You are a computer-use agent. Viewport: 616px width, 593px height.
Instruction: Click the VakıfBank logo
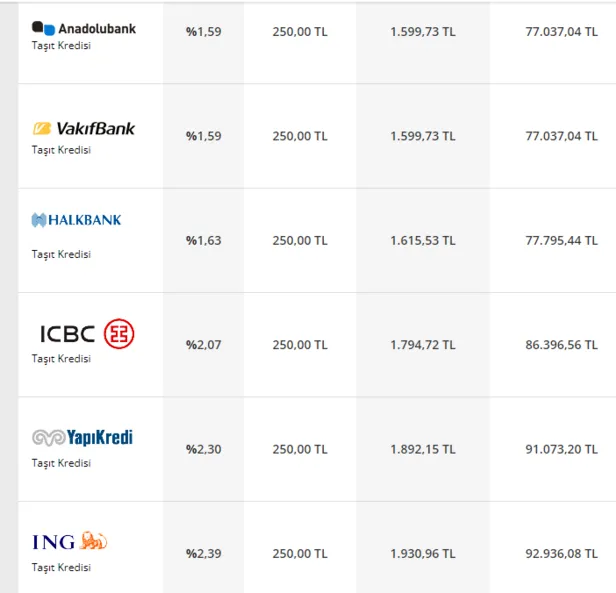pos(84,128)
